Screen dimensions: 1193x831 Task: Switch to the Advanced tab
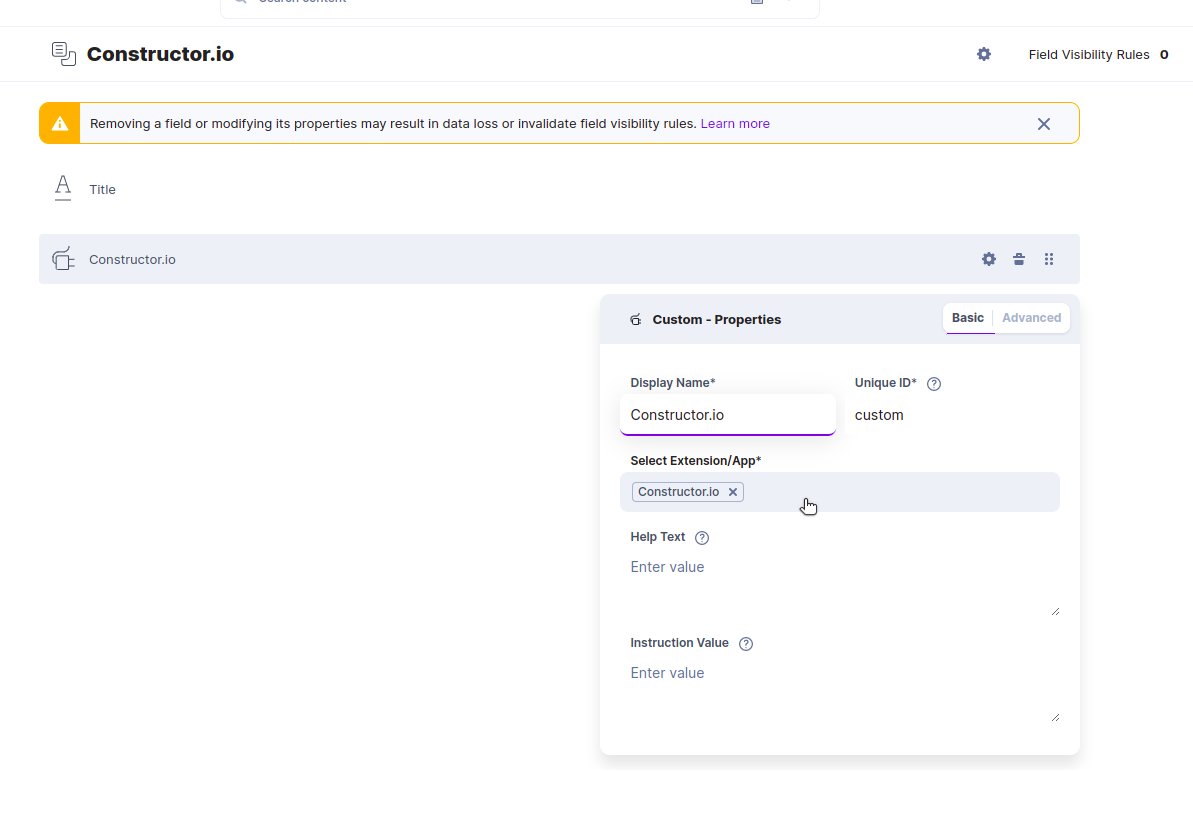1031,318
